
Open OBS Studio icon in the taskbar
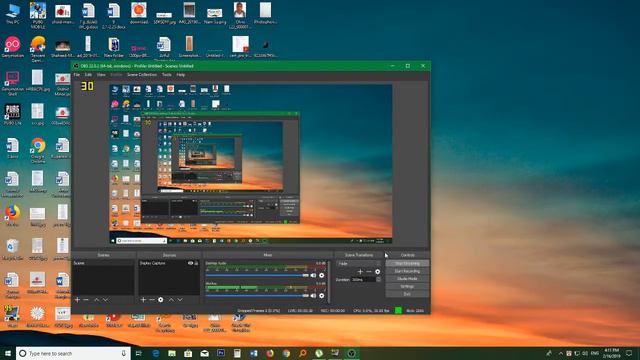coord(351,353)
